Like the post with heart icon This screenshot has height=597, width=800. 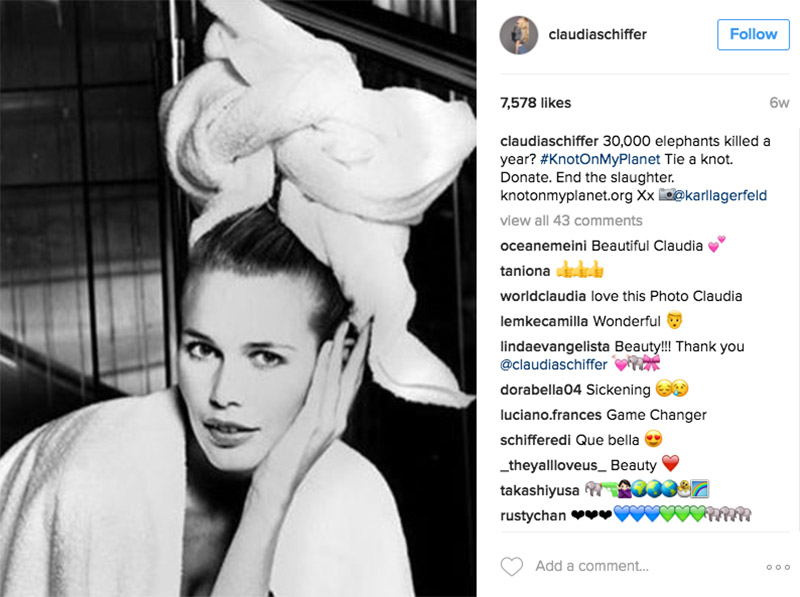point(512,566)
